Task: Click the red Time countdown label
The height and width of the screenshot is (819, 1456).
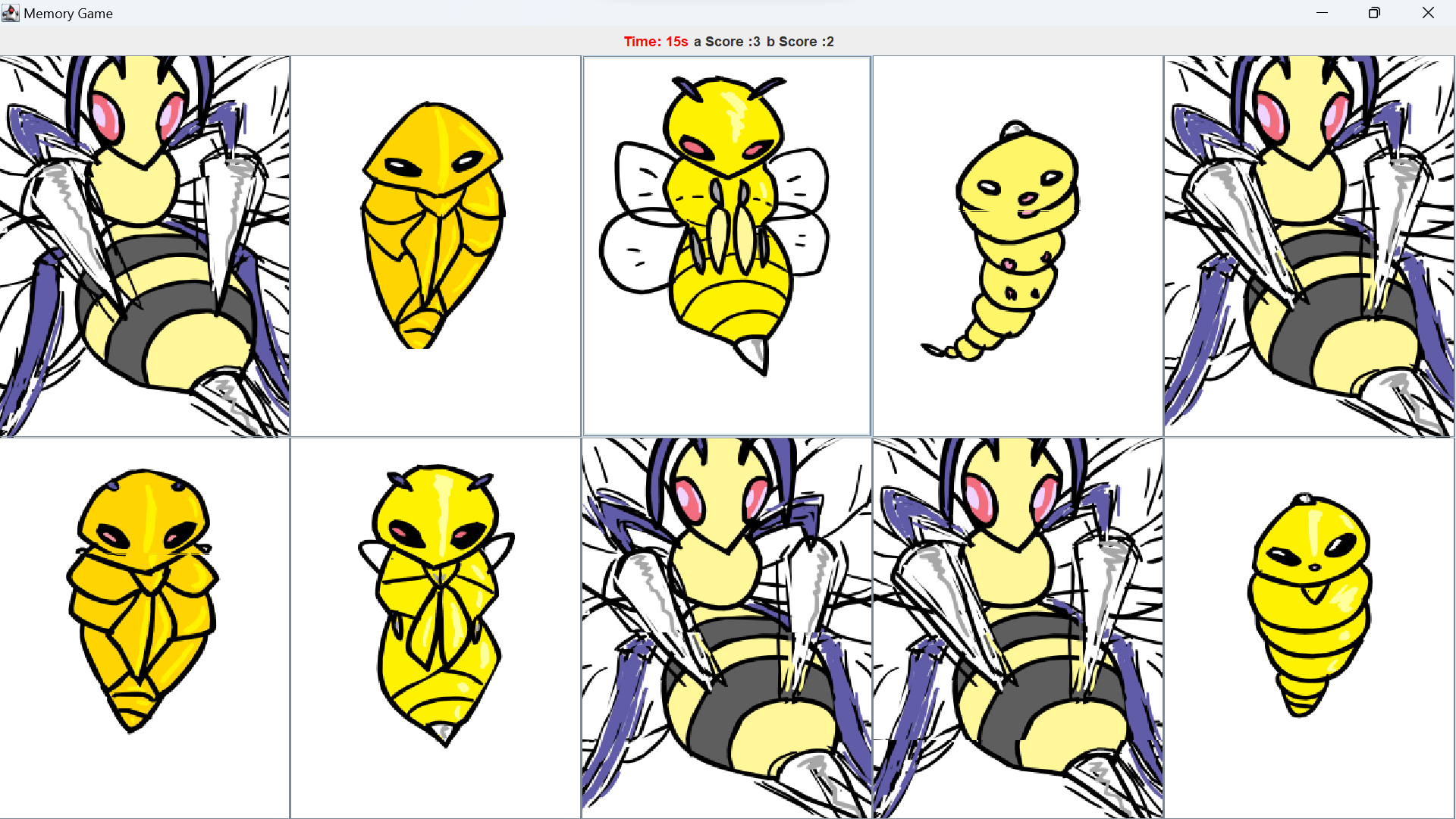Action: pos(655,42)
